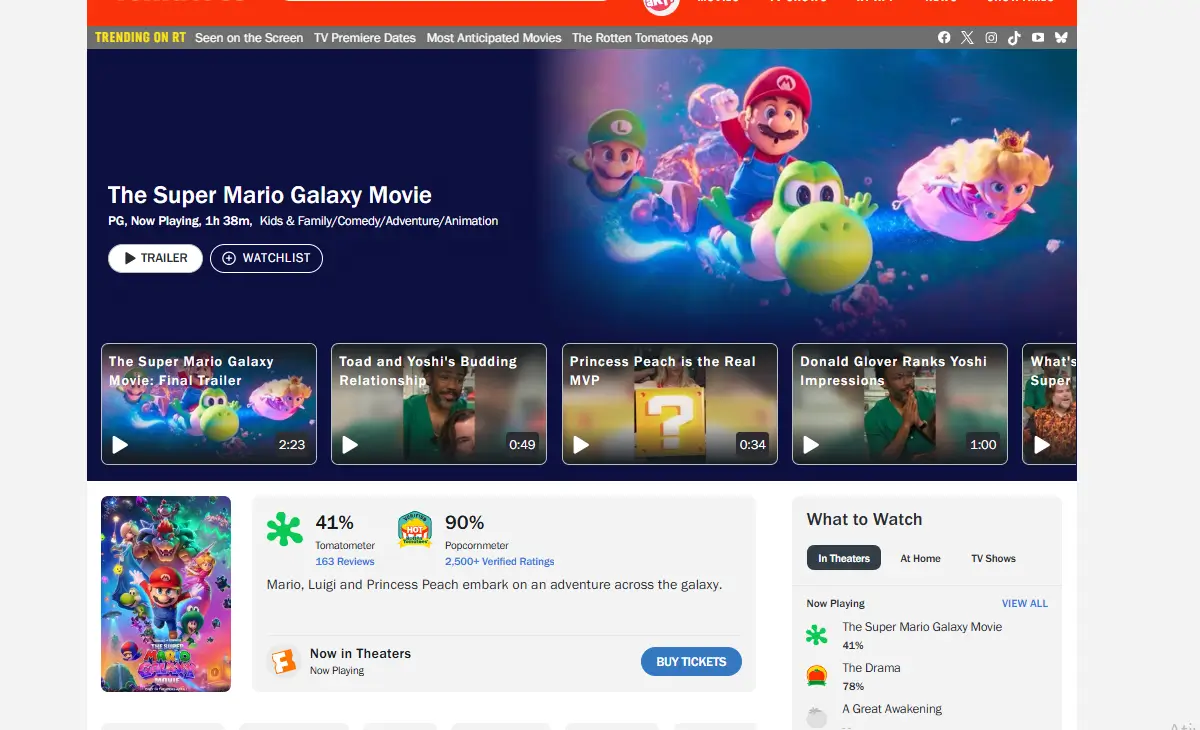Viewport: 1200px width, 730px height.
Task: Switch to the At Home toggle
Action: 920,558
